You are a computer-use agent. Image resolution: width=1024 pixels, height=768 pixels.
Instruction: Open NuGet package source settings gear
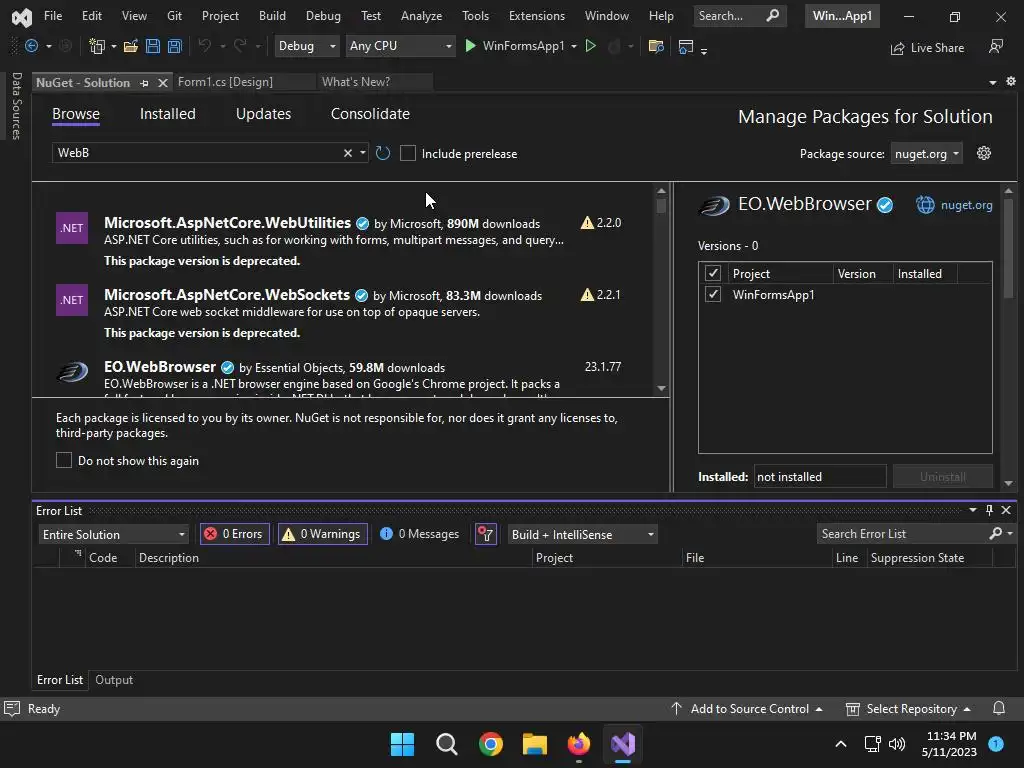click(984, 153)
